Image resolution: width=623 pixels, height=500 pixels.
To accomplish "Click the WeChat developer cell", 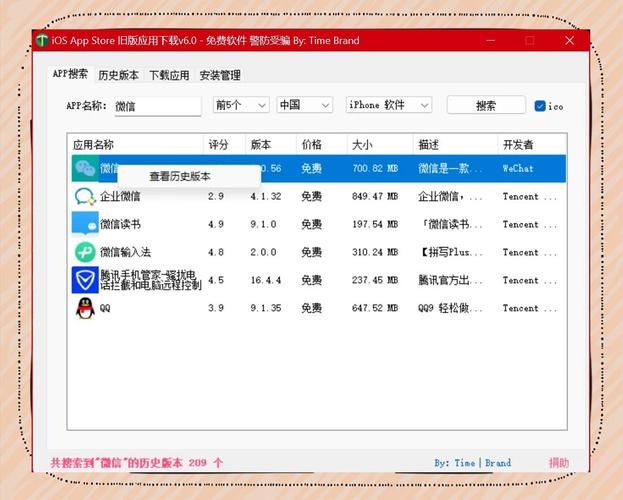I will pos(518,169).
